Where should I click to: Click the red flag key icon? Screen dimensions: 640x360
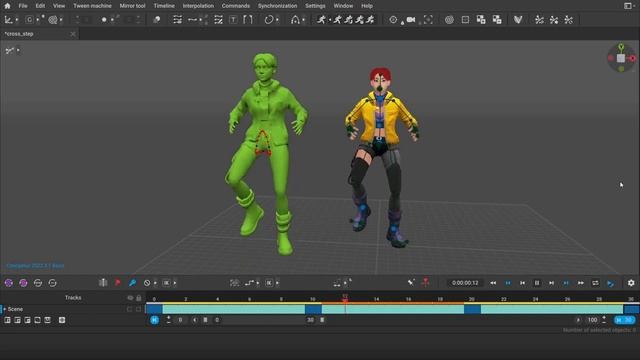pos(118,283)
